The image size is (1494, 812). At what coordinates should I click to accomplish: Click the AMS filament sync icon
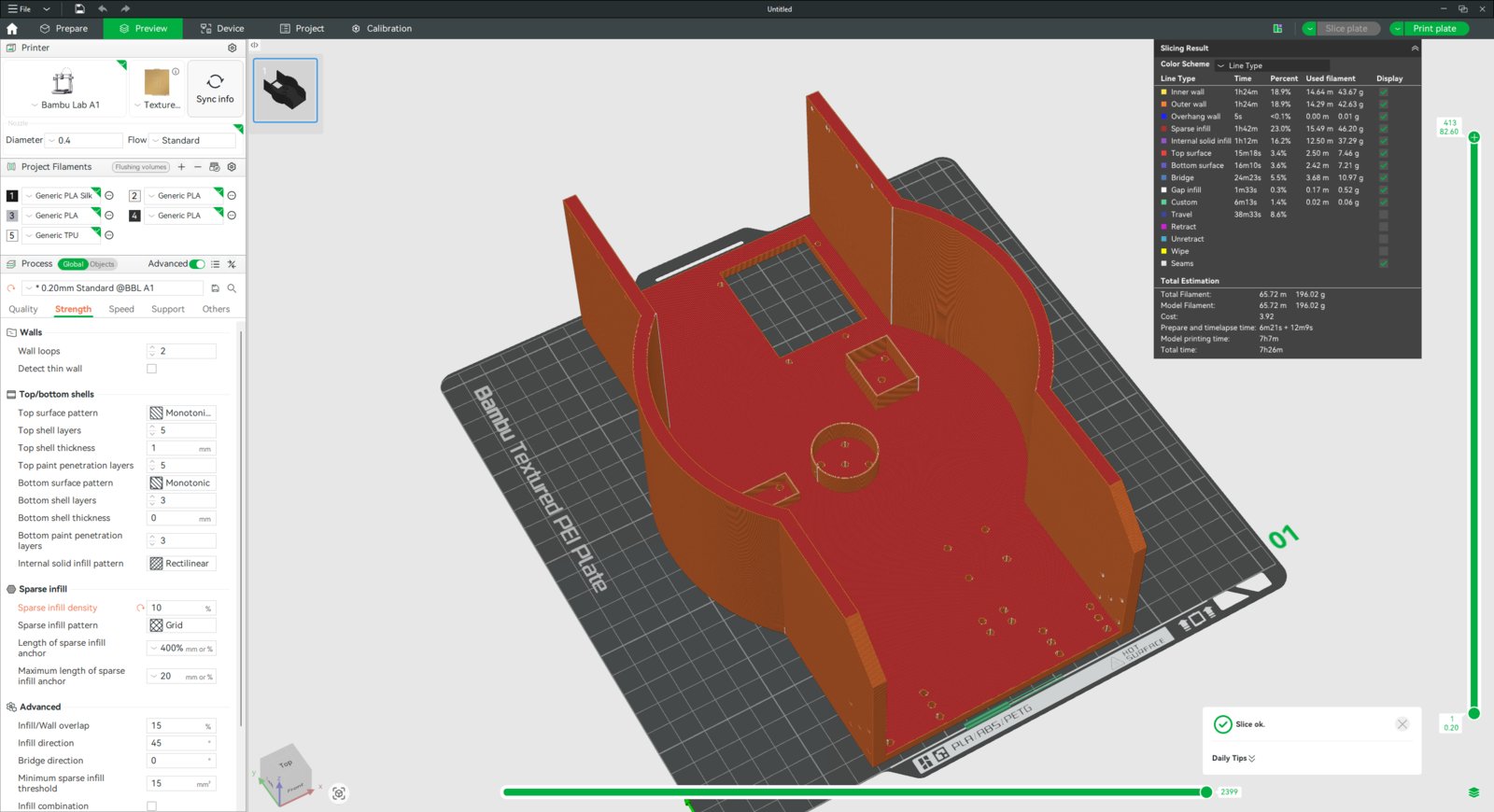tap(215, 167)
